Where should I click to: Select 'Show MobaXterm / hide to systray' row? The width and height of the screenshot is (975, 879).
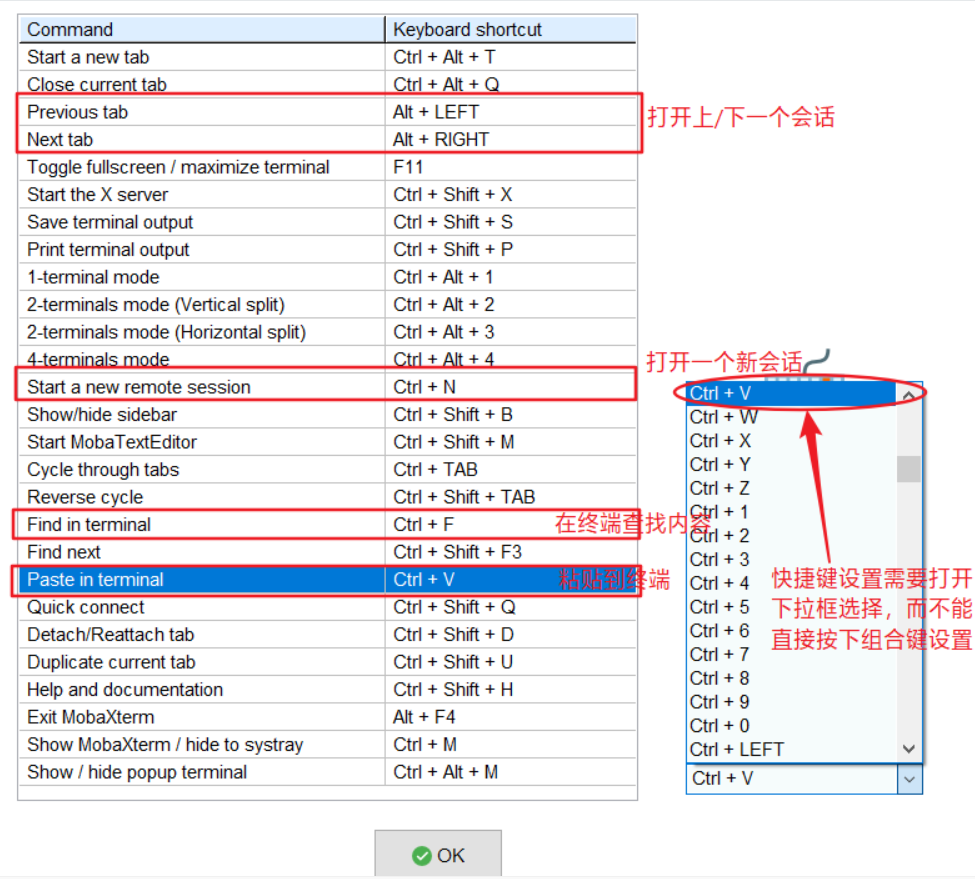coord(328,745)
